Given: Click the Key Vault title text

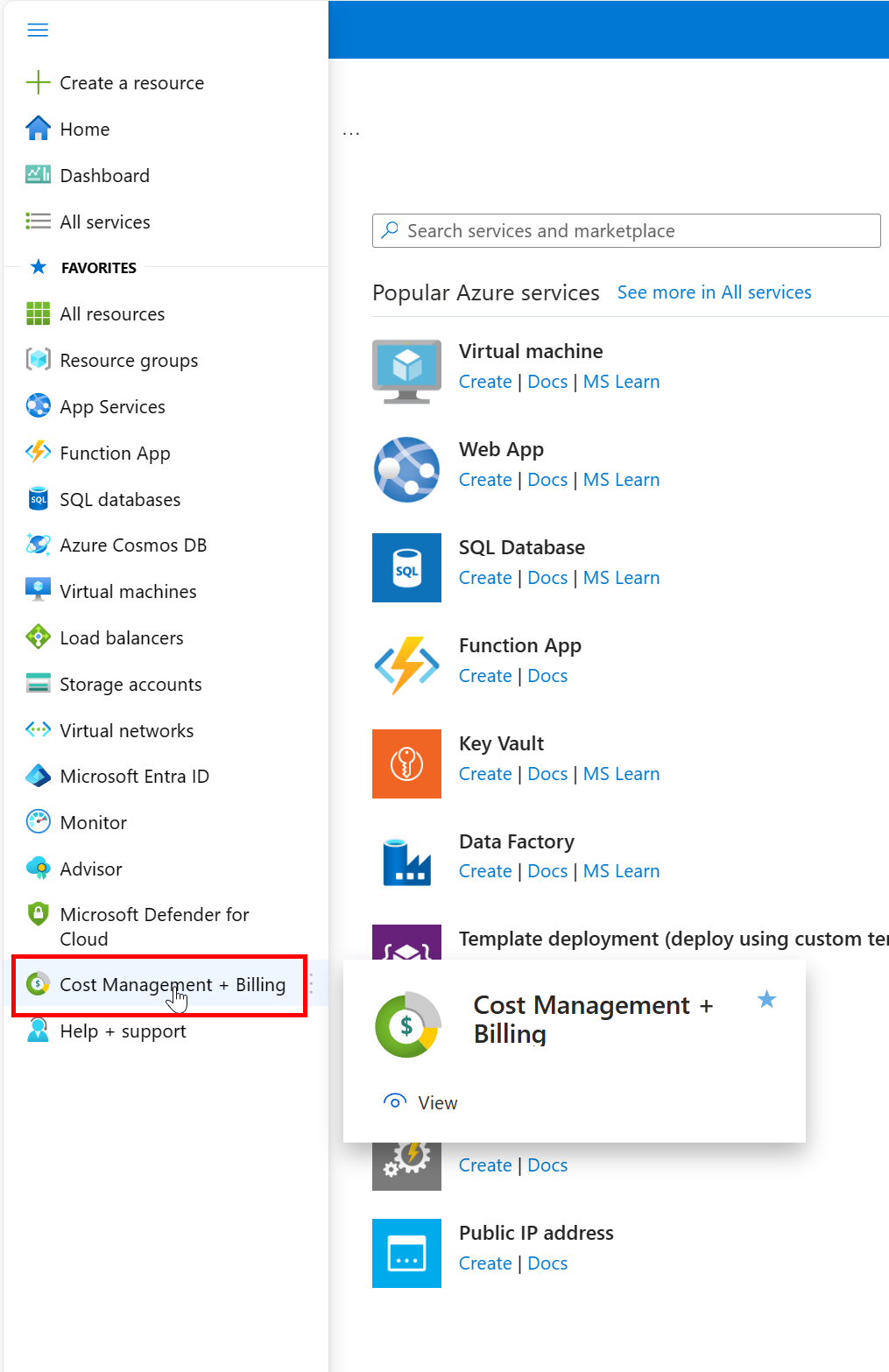Looking at the screenshot, I should (x=501, y=743).
